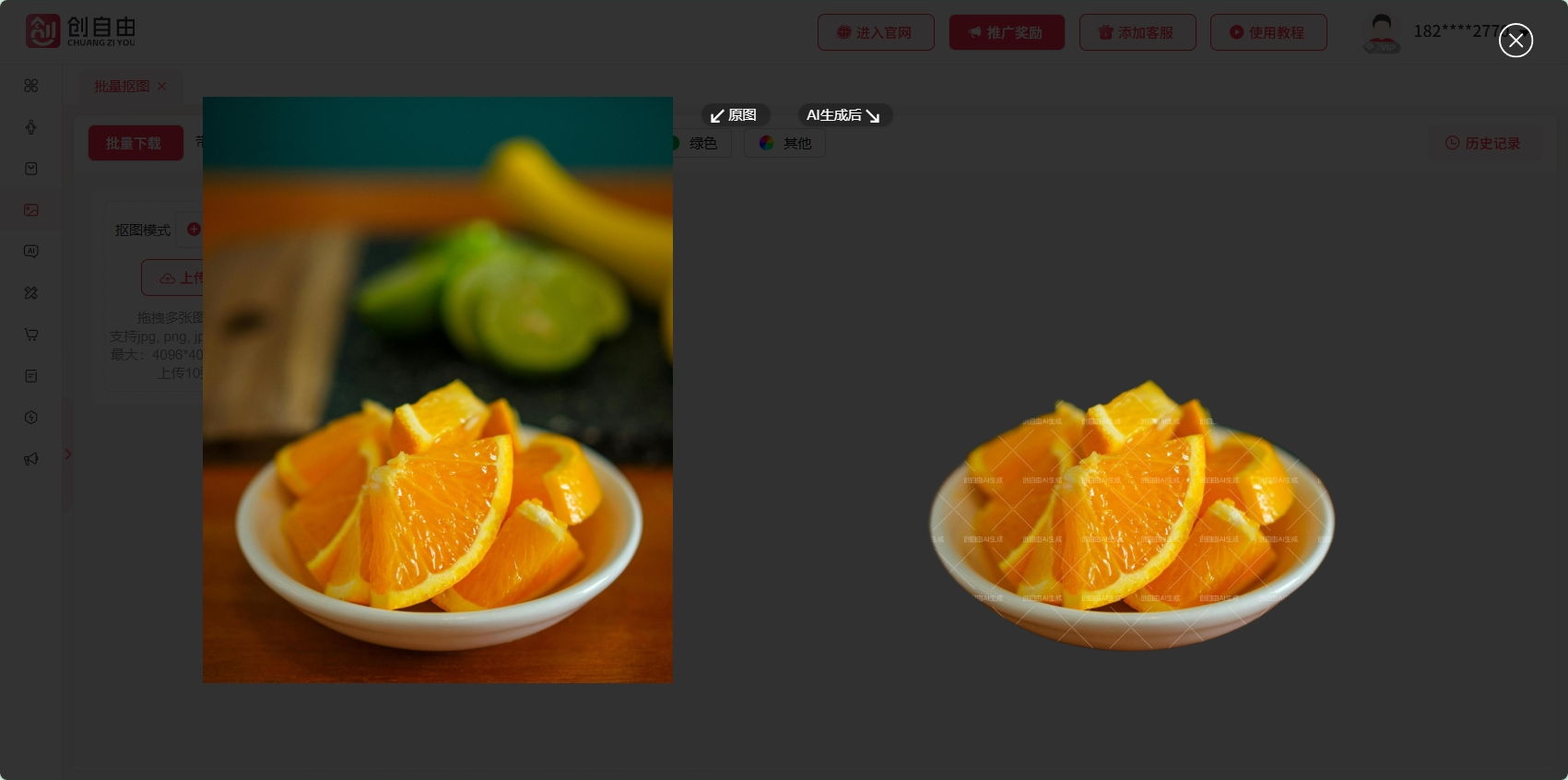Click the pencil-ruler design sidebar icon
The height and width of the screenshot is (780, 1568).
31,293
